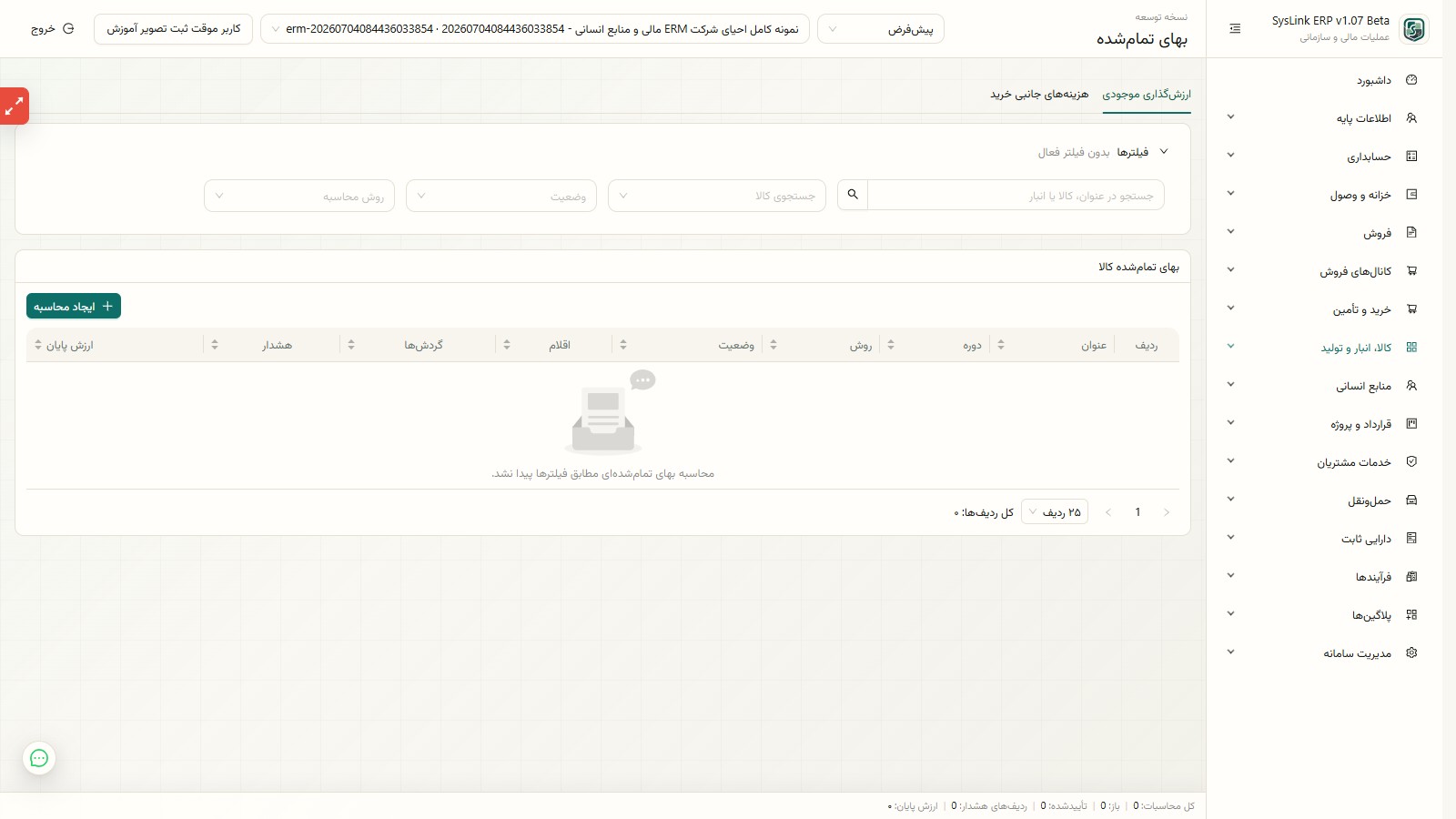
Task: Click کل ردیف‌ها total rows text
Action: tap(984, 512)
